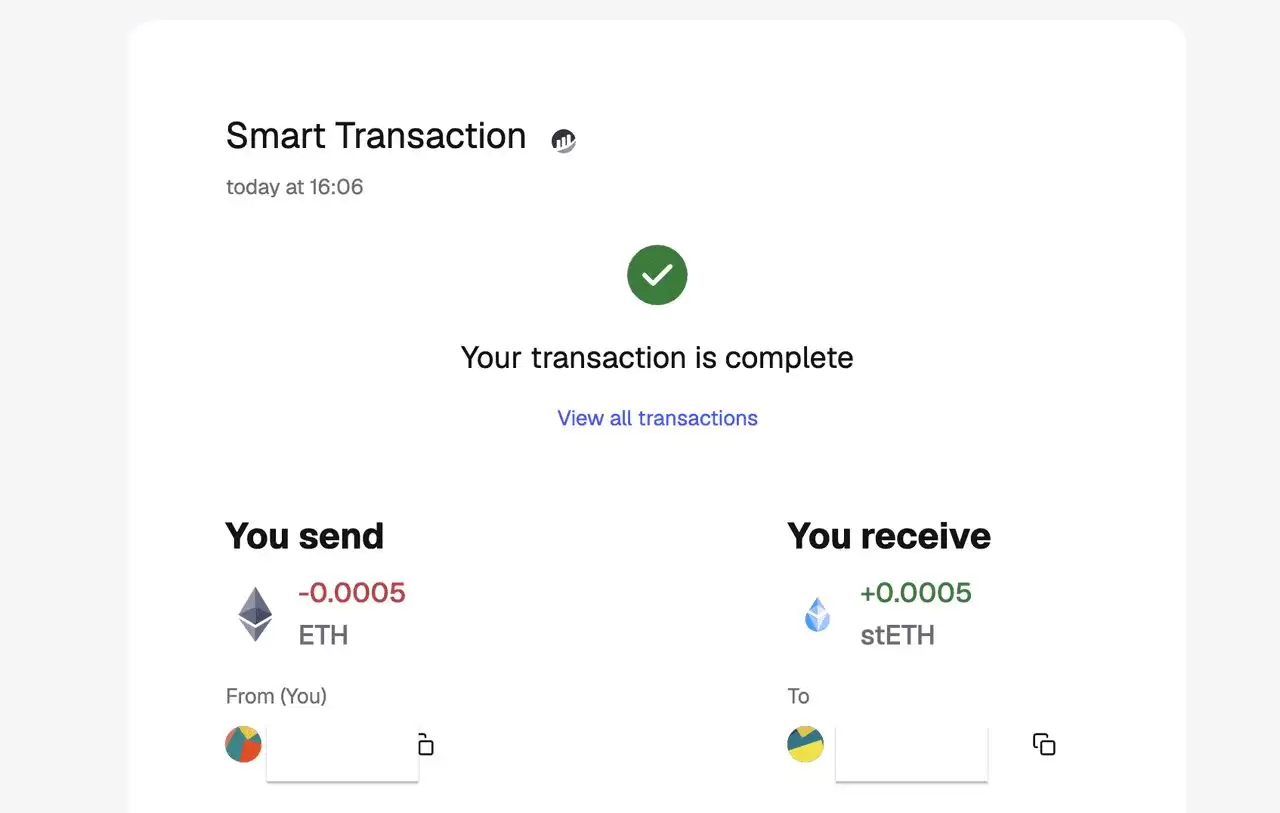The height and width of the screenshot is (813, 1280).
Task: Click the stETH water drop logo
Action: tap(818, 614)
